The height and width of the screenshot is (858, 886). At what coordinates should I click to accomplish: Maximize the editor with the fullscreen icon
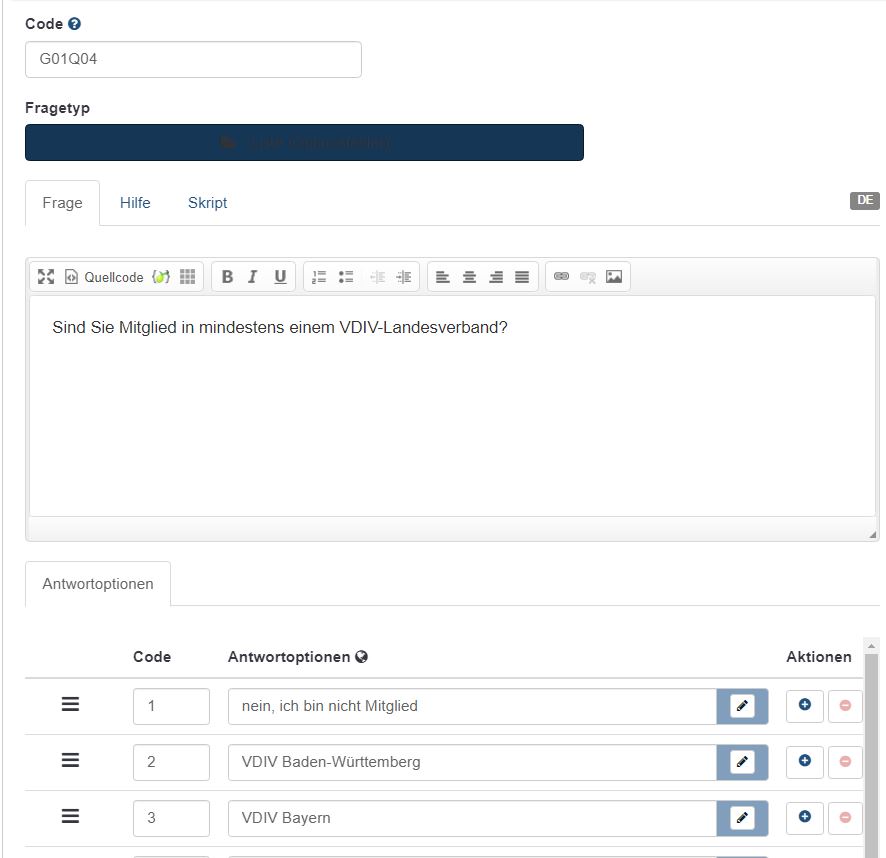coord(46,277)
